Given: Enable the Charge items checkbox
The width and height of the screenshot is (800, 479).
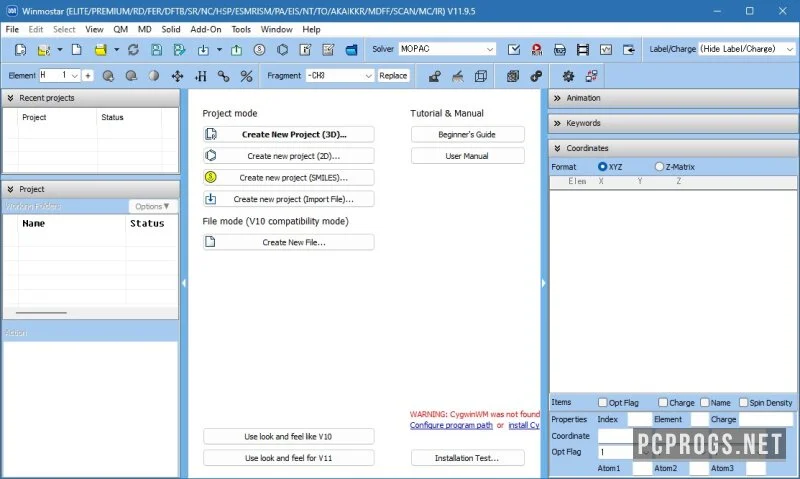Looking at the screenshot, I should coord(663,402).
